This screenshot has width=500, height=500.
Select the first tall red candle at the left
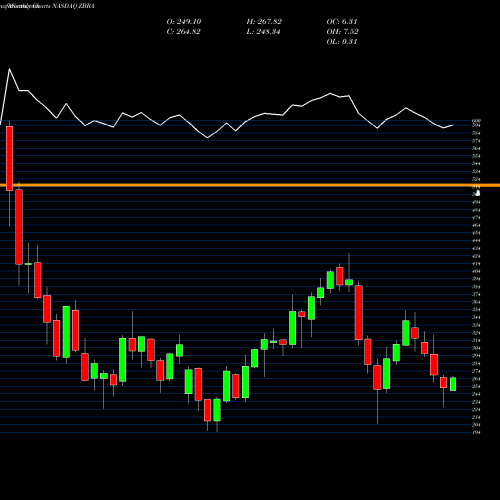(9, 158)
